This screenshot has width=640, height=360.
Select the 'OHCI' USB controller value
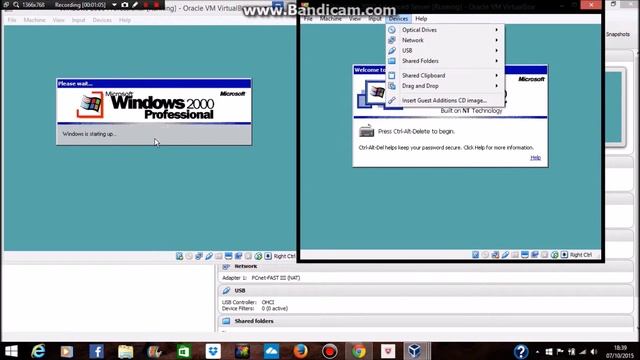pyautogui.click(x=268, y=302)
